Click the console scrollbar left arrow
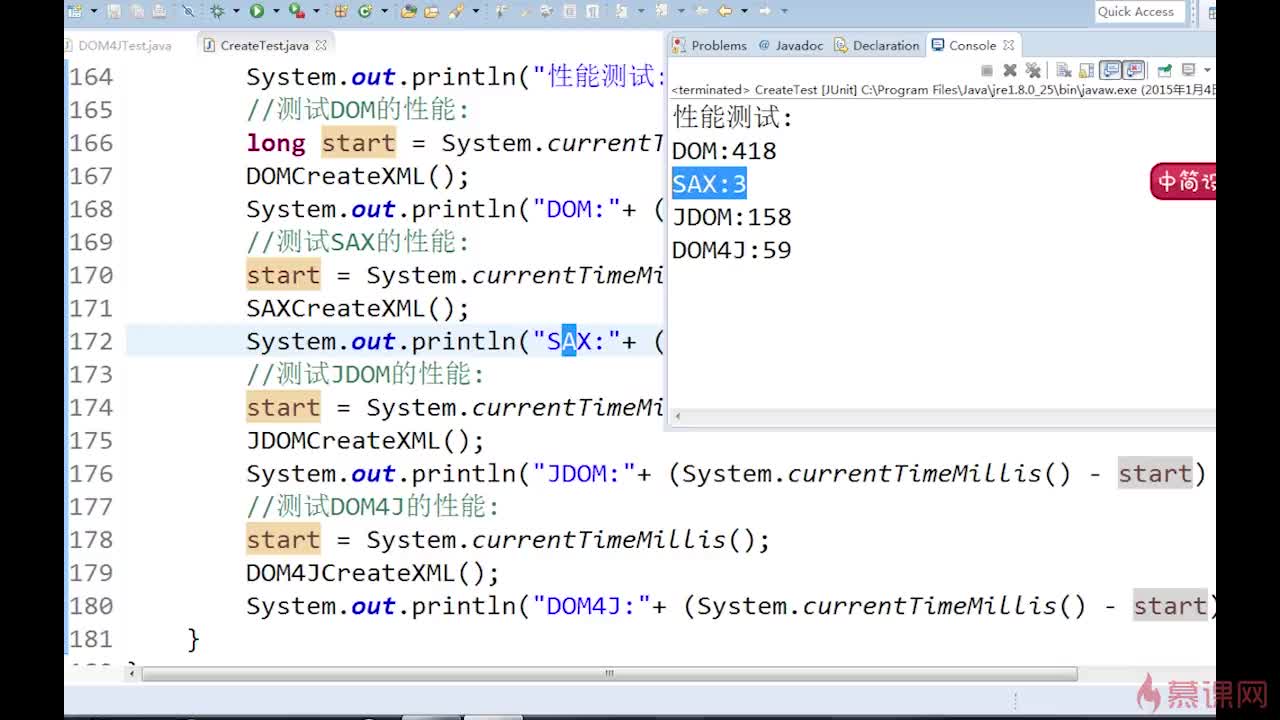 [677, 415]
